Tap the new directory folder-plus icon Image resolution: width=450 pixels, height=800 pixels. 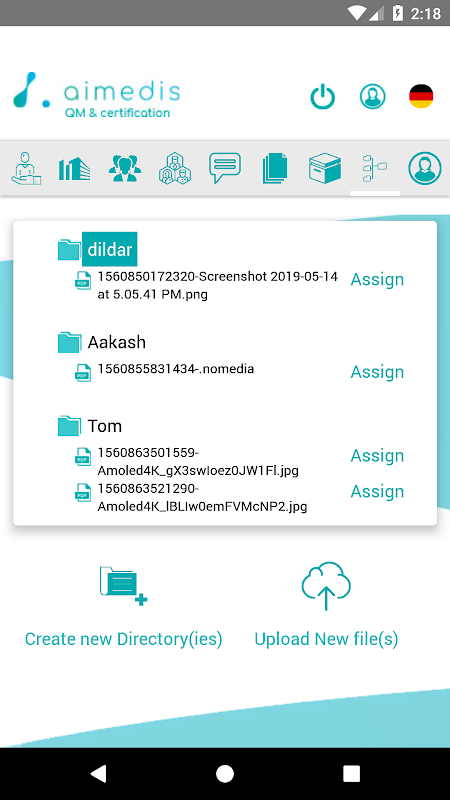pyautogui.click(x=123, y=586)
